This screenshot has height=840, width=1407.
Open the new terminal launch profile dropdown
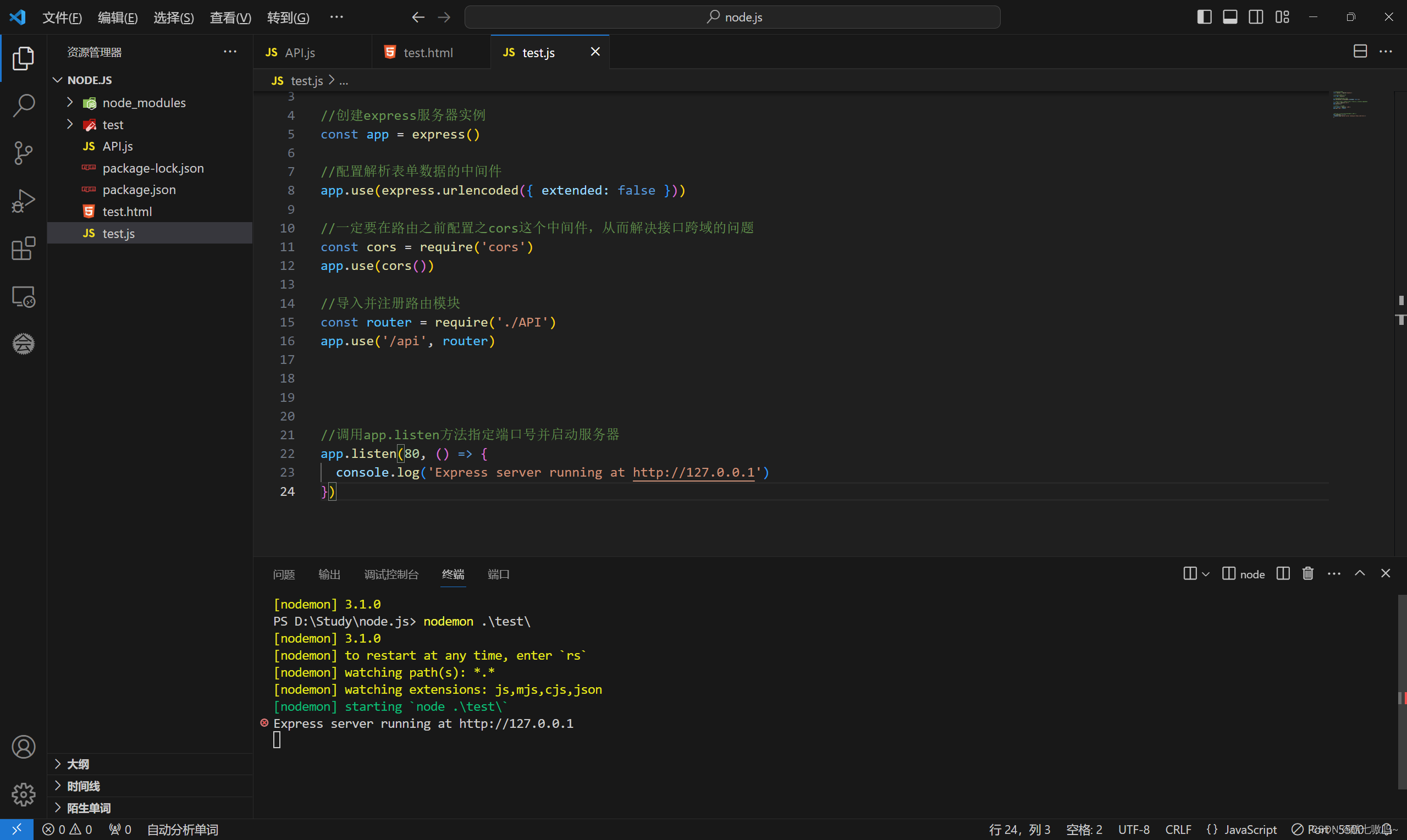coord(1206,574)
